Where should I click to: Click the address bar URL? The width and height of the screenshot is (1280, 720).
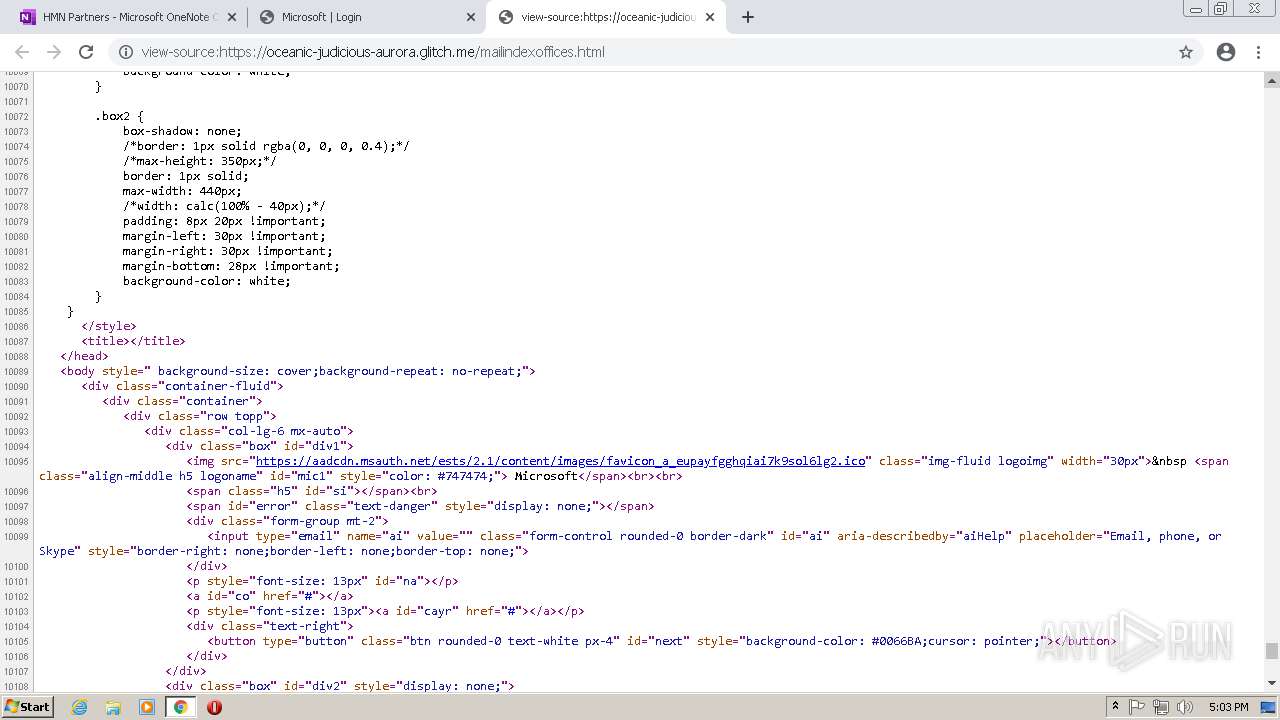click(373, 52)
